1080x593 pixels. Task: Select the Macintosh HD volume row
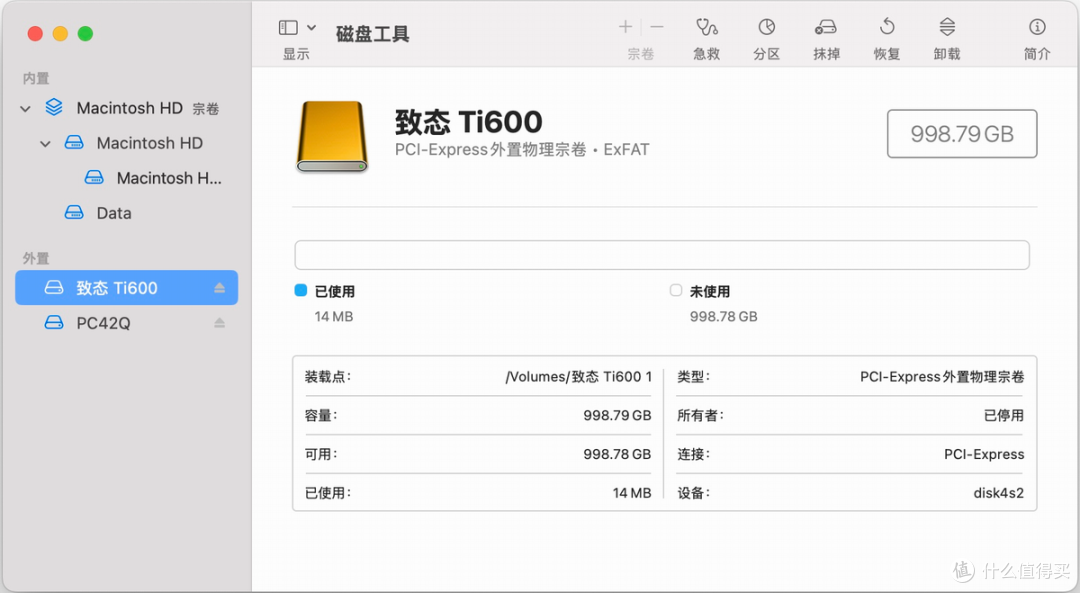[127, 143]
